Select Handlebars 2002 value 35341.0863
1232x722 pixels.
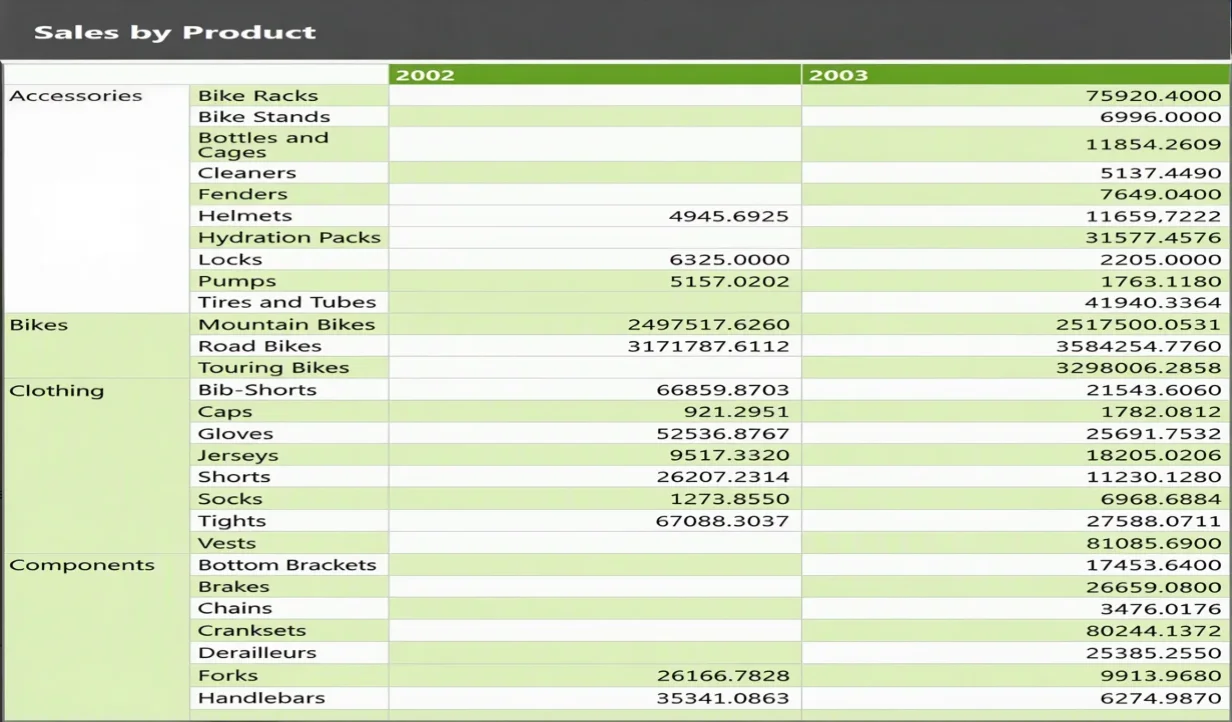[x=722, y=698]
